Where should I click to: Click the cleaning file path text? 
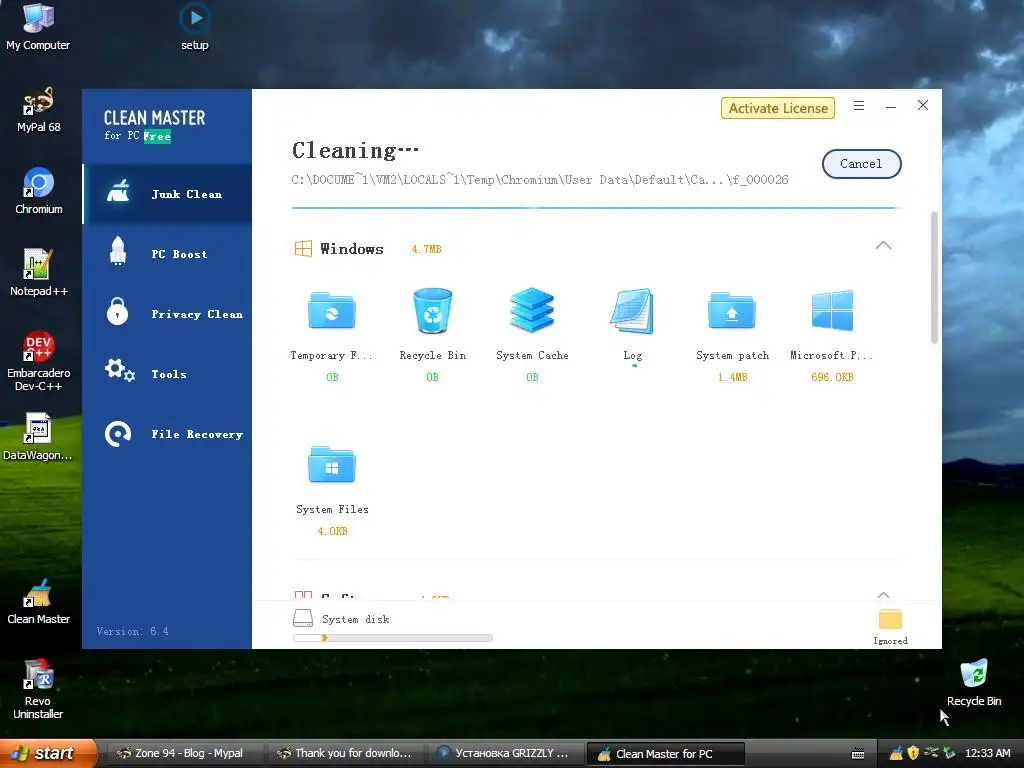pos(539,180)
